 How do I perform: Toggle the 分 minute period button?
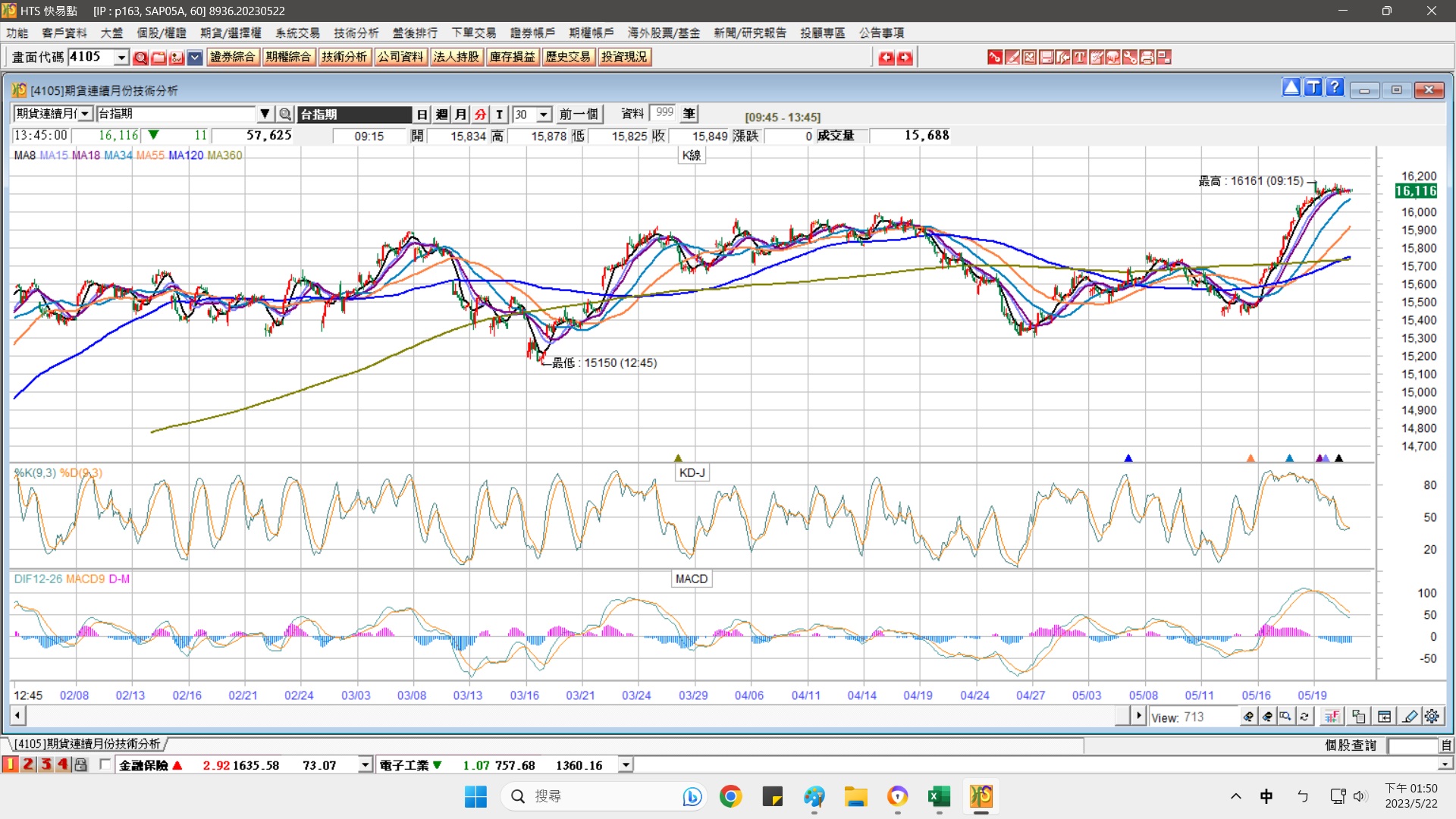(x=480, y=115)
